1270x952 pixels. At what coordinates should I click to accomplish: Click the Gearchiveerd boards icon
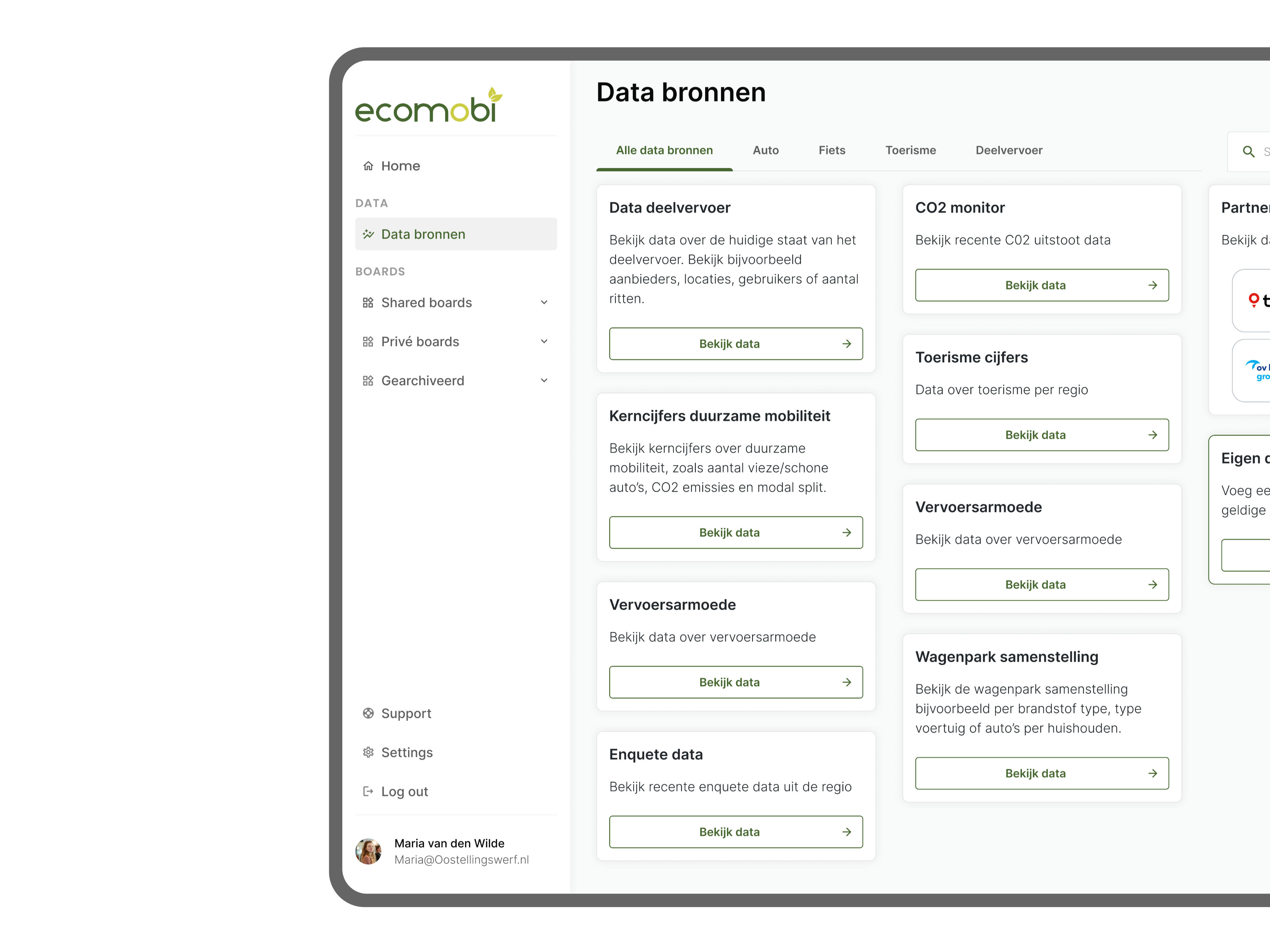pos(368,380)
